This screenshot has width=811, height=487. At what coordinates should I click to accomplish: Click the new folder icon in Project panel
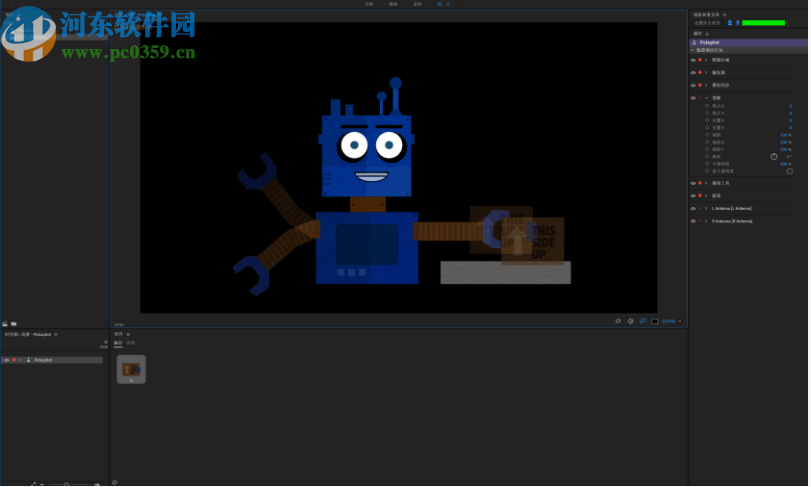[14, 324]
